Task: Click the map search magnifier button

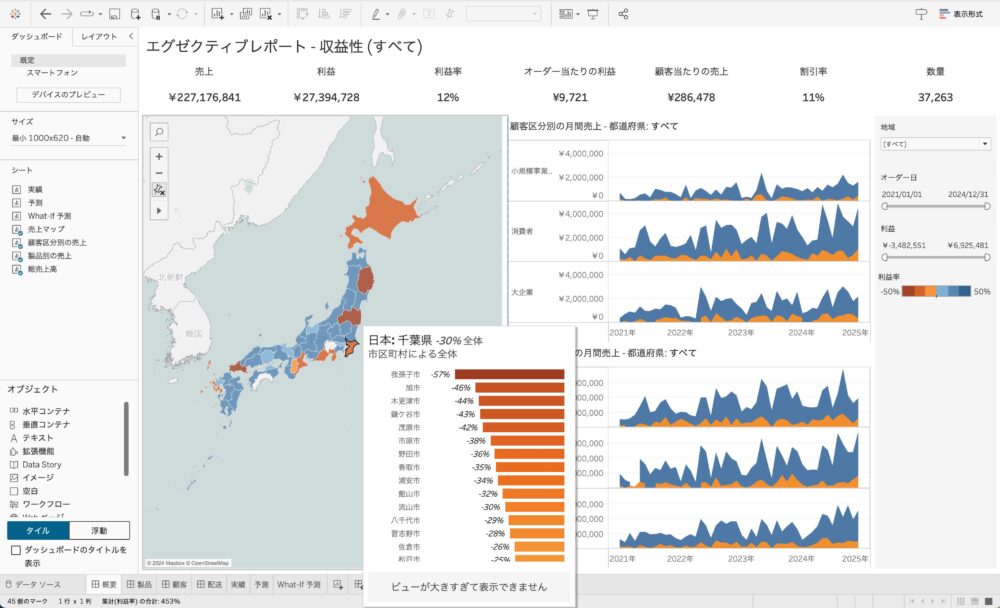Action: (x=159, y=132)
